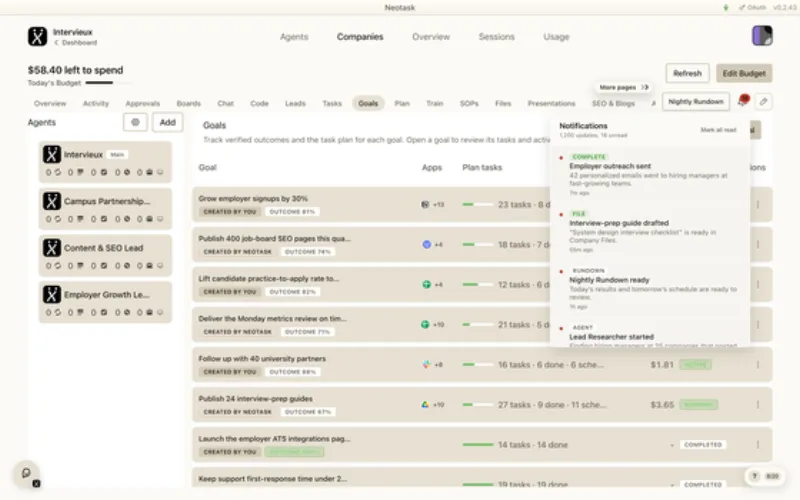Click CREATED BY NEOTASK badge on SEO pages goal

[237, 252]
